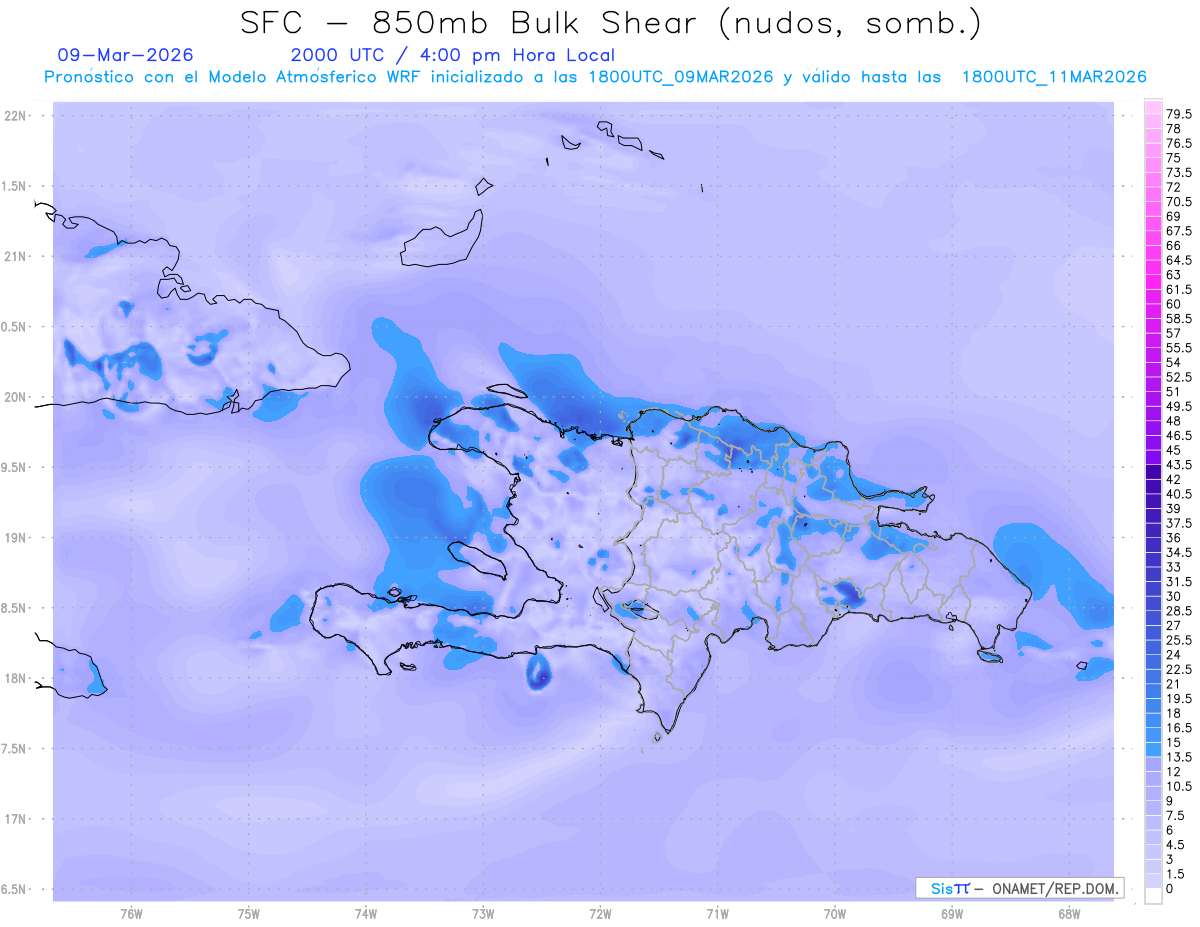This screenshot has height=927, width=1200.
Task: Click '(nudos, somb.)' in the title
Action: pos(853,23)
